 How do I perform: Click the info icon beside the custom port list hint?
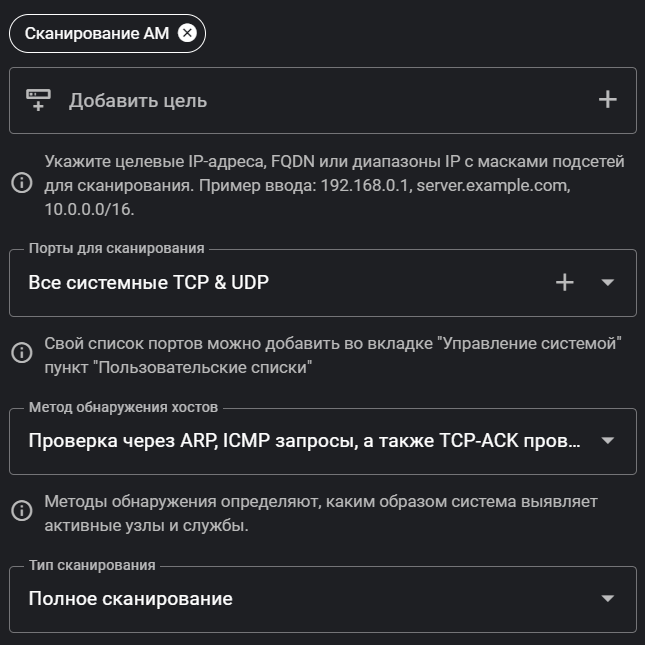click(21, 352)
